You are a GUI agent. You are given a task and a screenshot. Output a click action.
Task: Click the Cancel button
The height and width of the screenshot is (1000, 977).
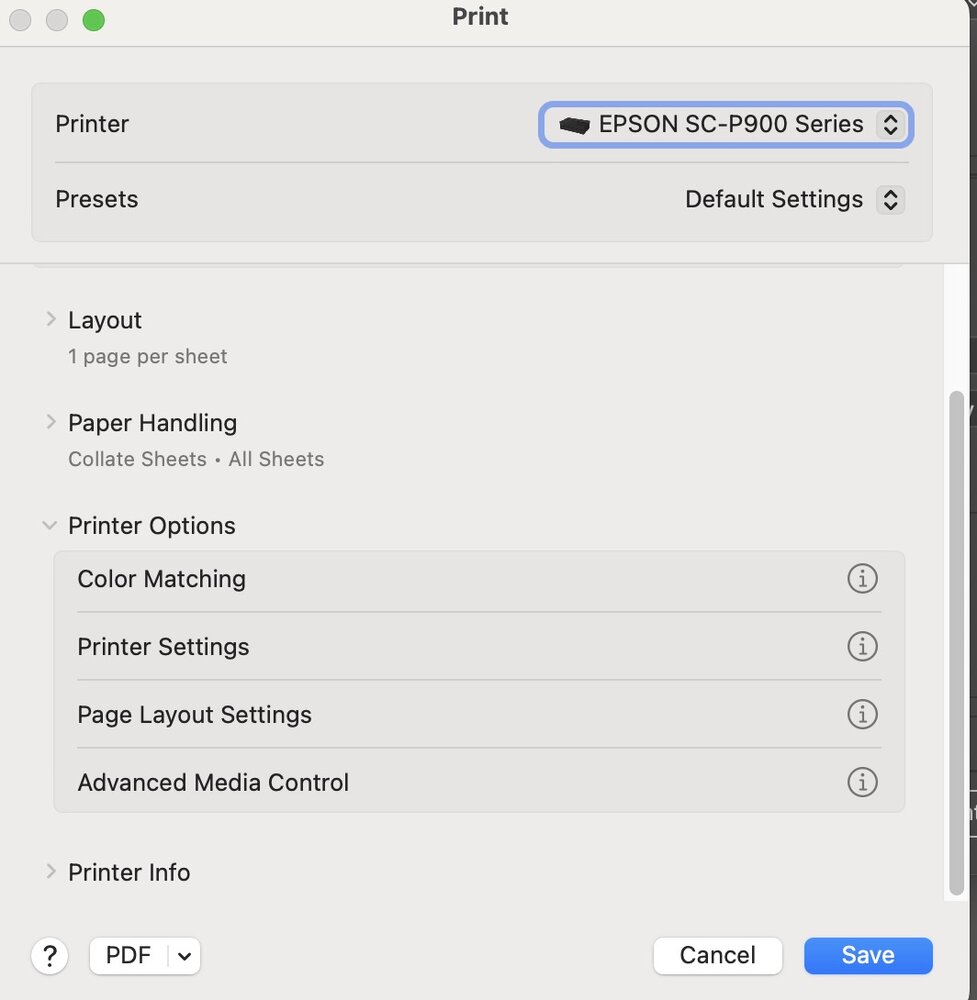(x=717, y=956)
